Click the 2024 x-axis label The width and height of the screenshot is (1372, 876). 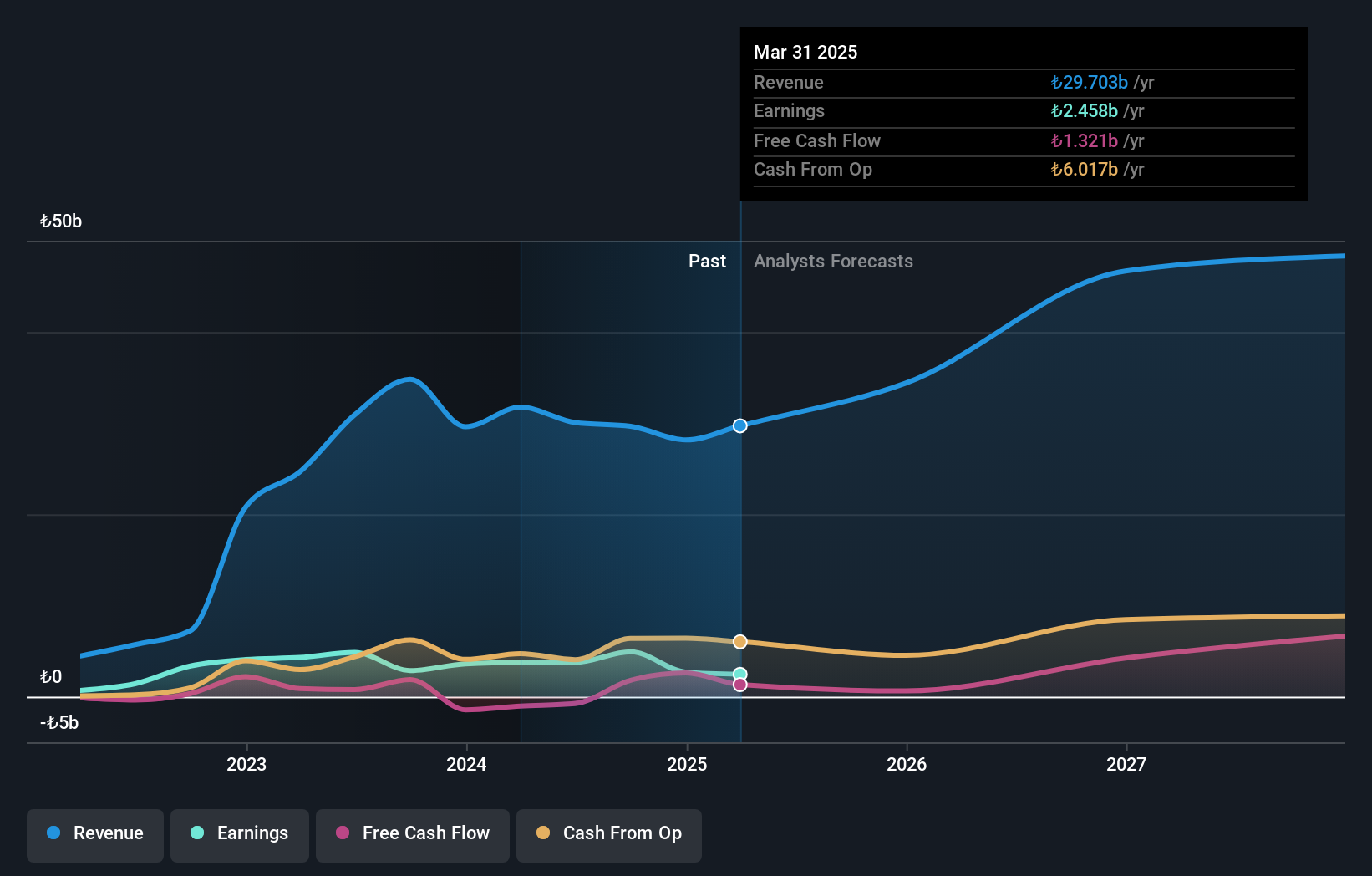pos(466,764)
